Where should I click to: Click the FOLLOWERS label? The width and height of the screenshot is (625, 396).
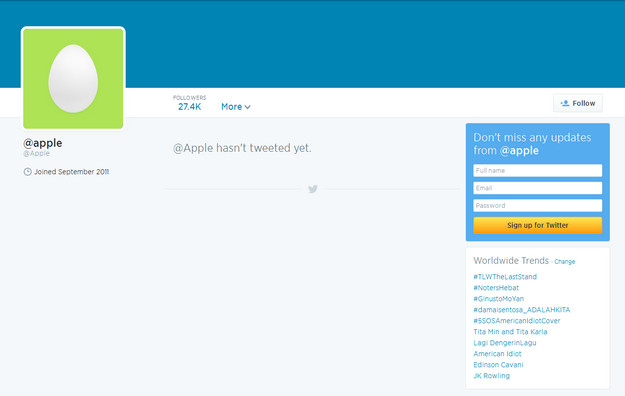[190, 98]
